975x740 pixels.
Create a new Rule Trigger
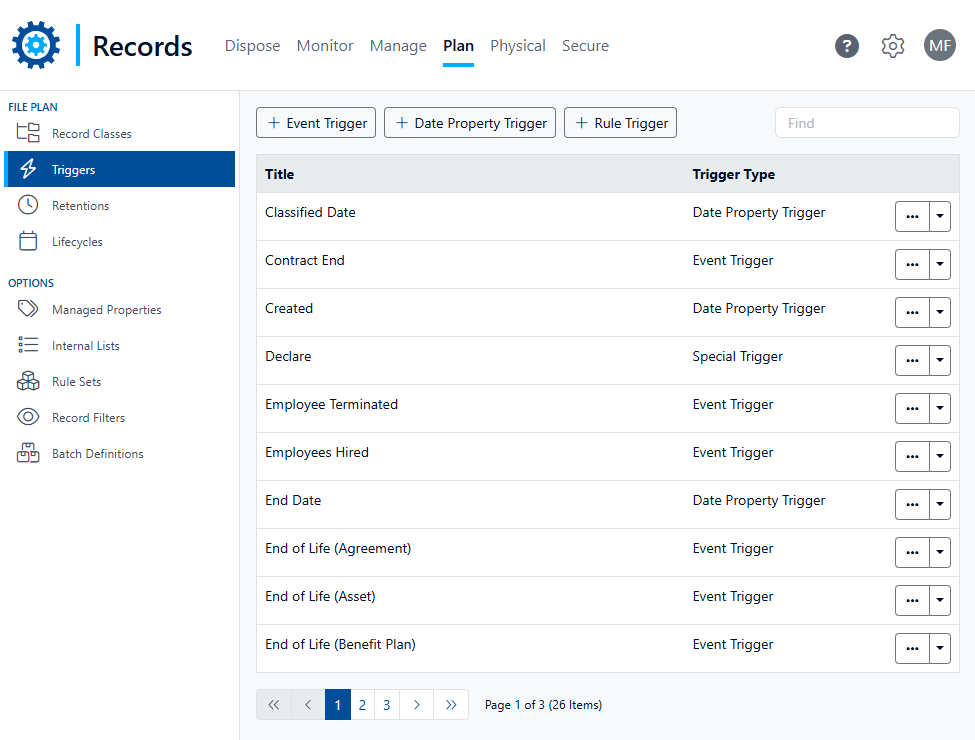(620, 123)
